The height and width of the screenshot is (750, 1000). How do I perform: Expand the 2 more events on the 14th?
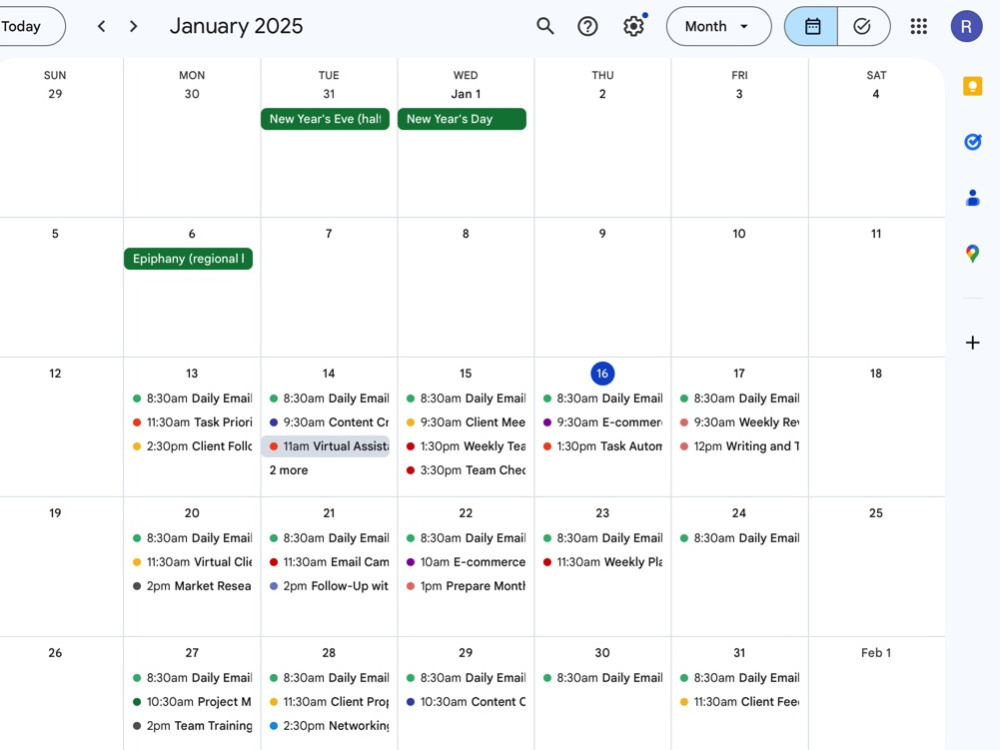click(288, 470)
